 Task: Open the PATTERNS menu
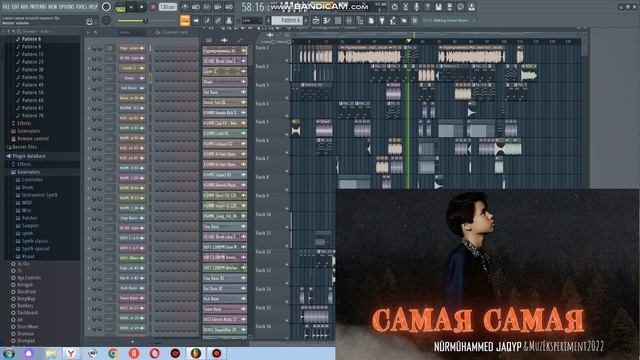click(38, 7)
